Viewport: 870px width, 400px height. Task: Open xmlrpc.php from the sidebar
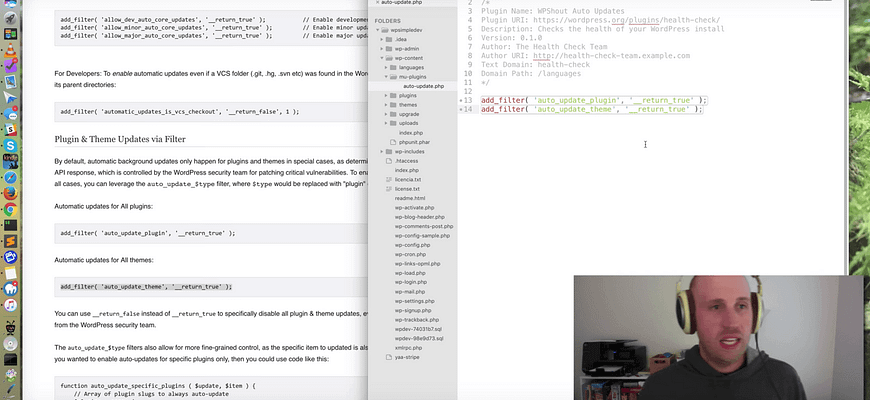click(x=408, y=347)
